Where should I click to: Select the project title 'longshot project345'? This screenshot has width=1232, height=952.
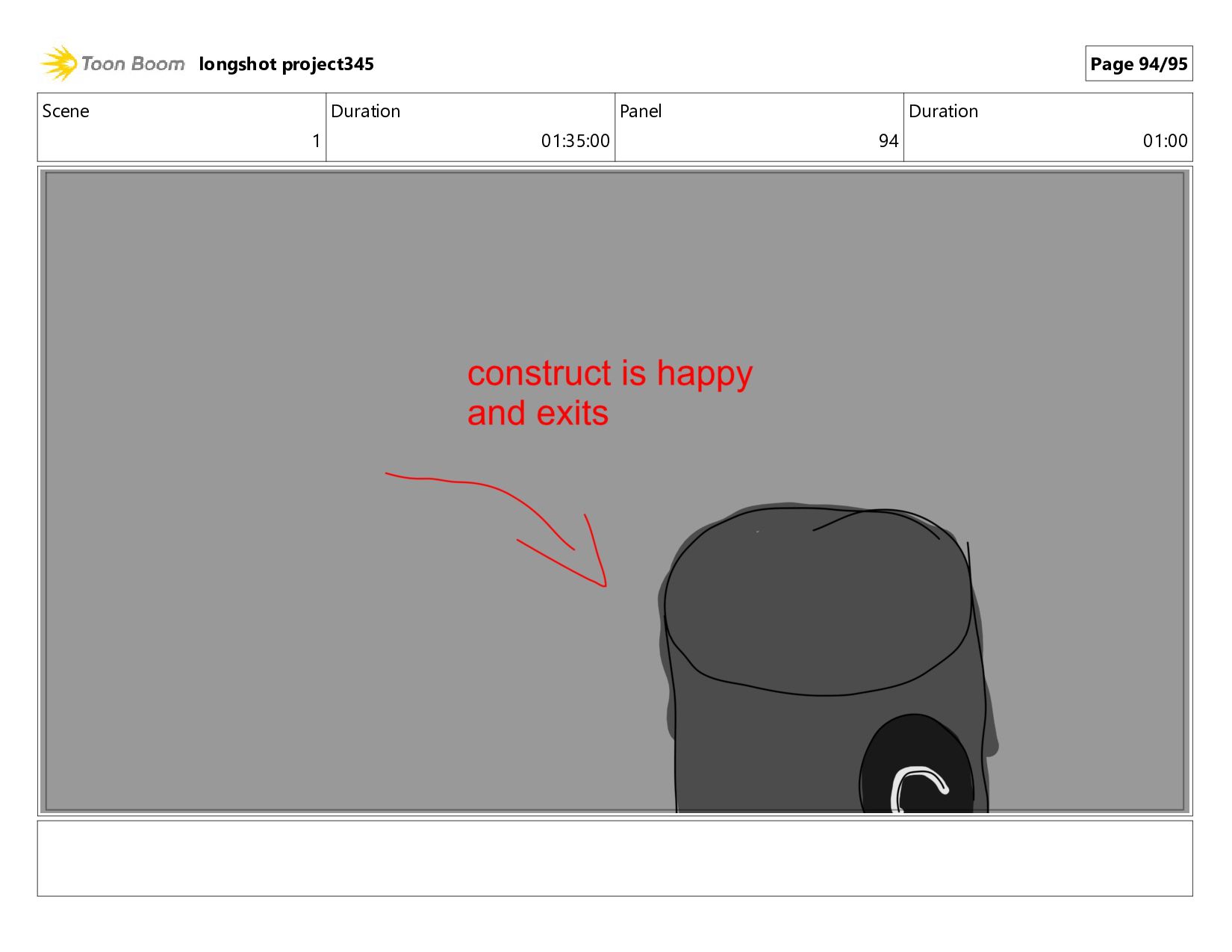(286, 64)
